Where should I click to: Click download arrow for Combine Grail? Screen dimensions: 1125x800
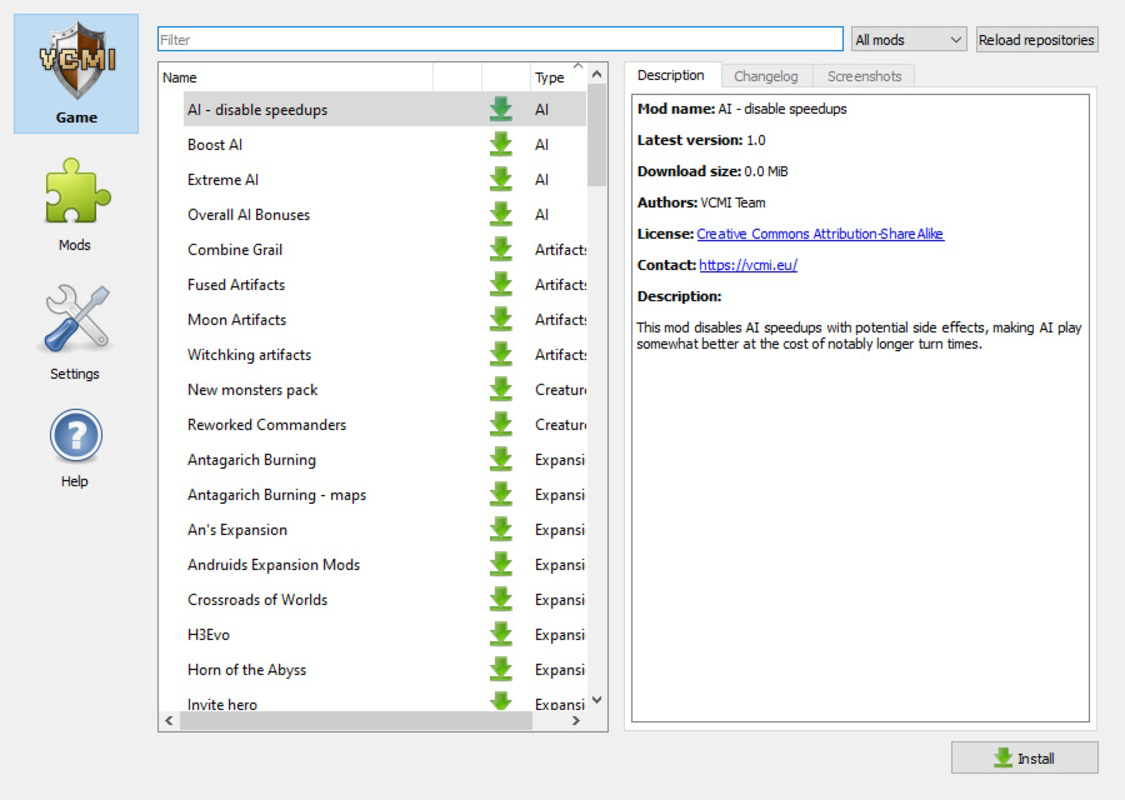(501, 249)
